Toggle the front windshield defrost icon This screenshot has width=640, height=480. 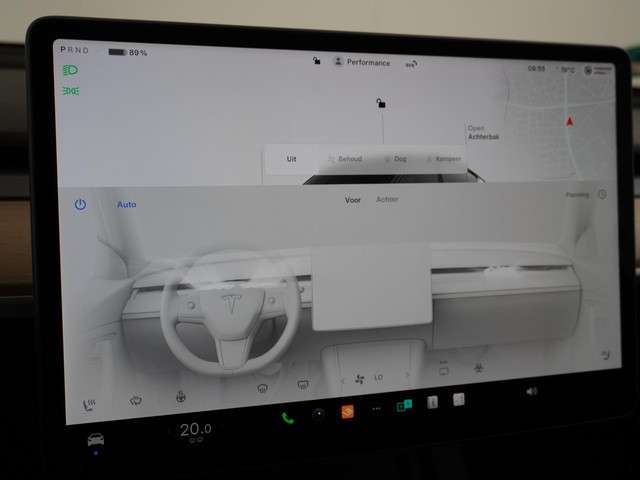[262, 388]
